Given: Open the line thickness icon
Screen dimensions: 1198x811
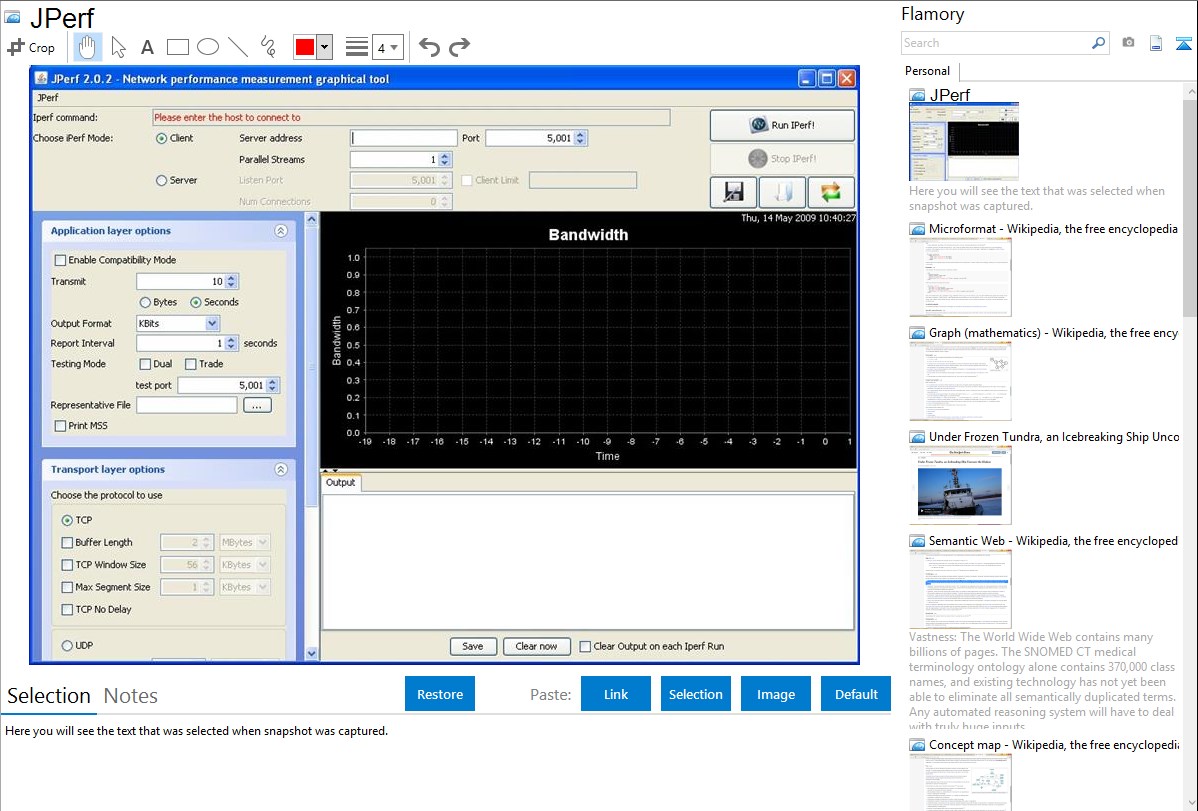Looking at the screenshot, I should tap(357, 47).
